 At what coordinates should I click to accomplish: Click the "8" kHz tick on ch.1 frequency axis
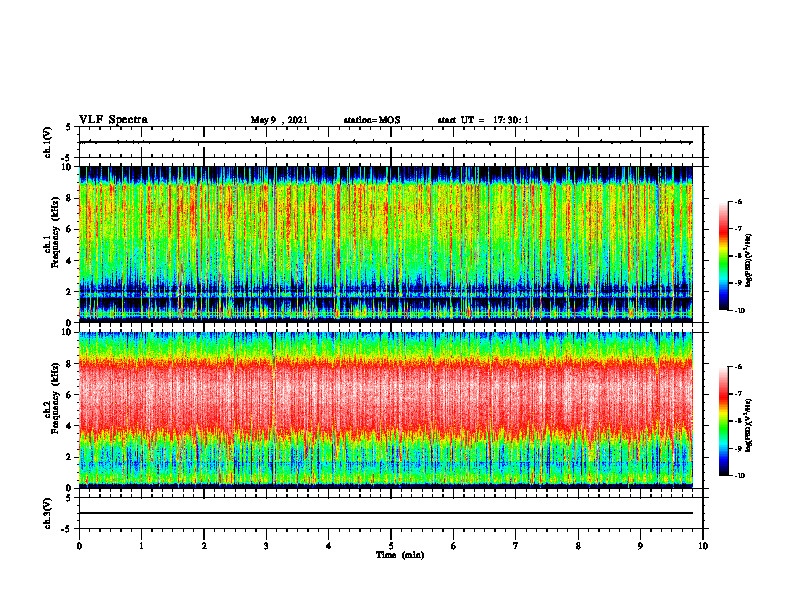70,198
